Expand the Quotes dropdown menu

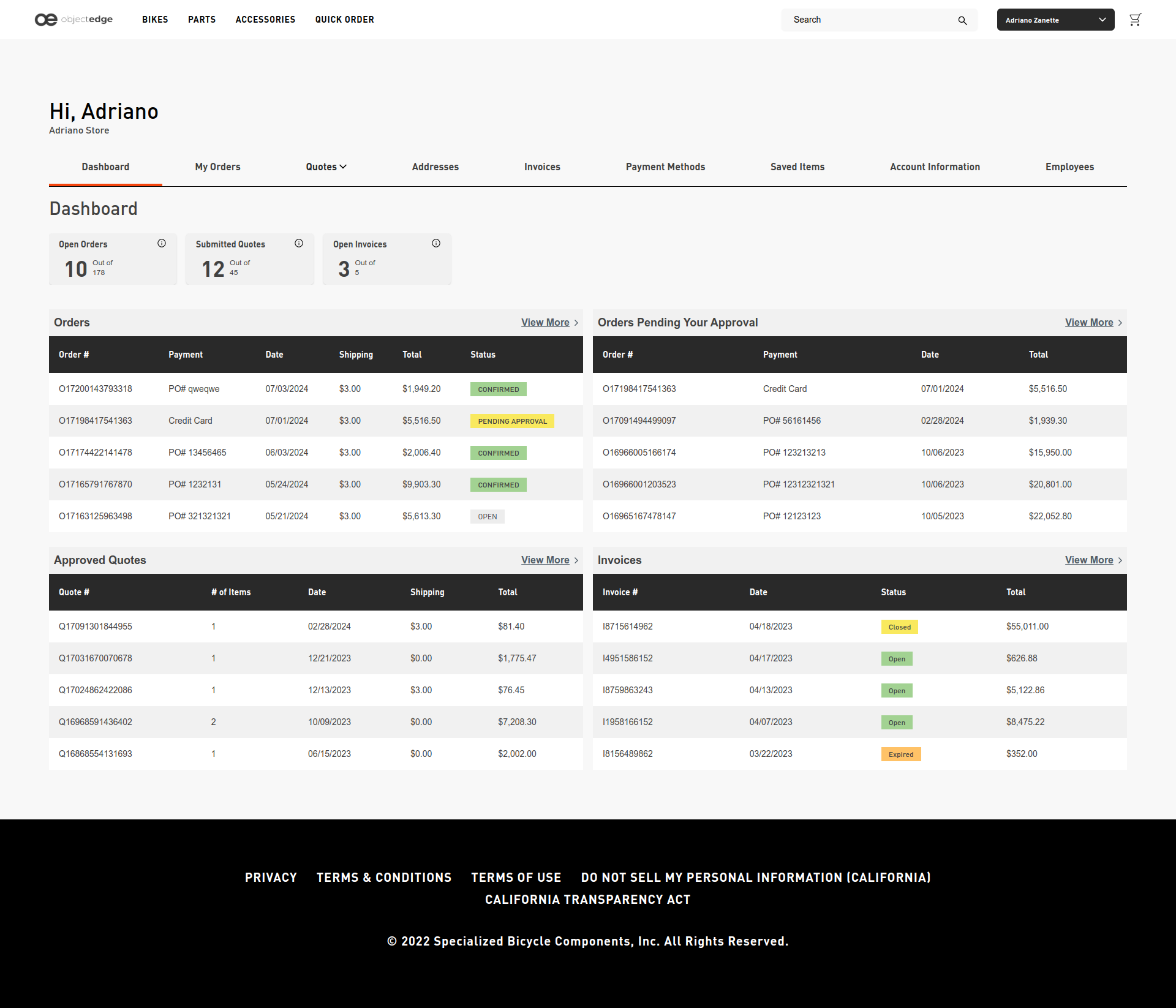[325, 166]
